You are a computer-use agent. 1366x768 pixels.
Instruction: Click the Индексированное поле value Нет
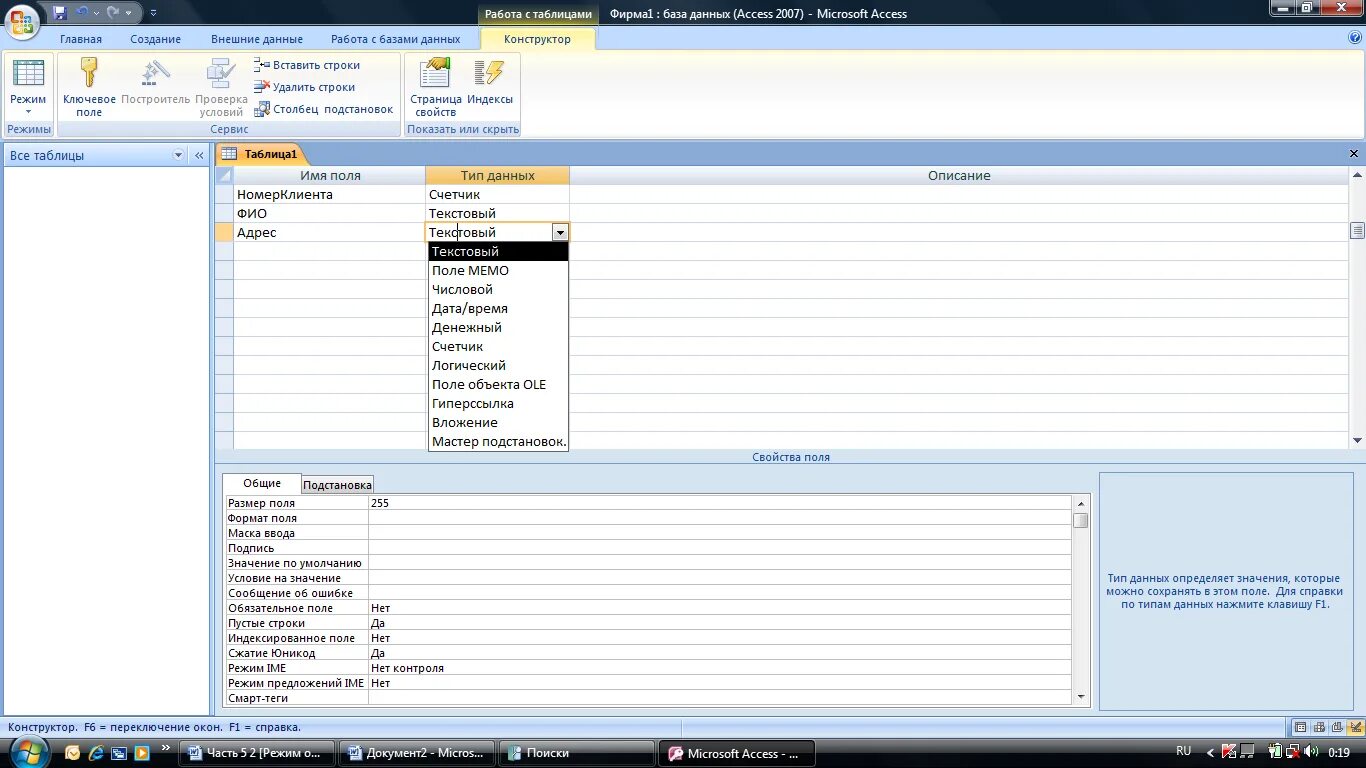coord(719,638)
